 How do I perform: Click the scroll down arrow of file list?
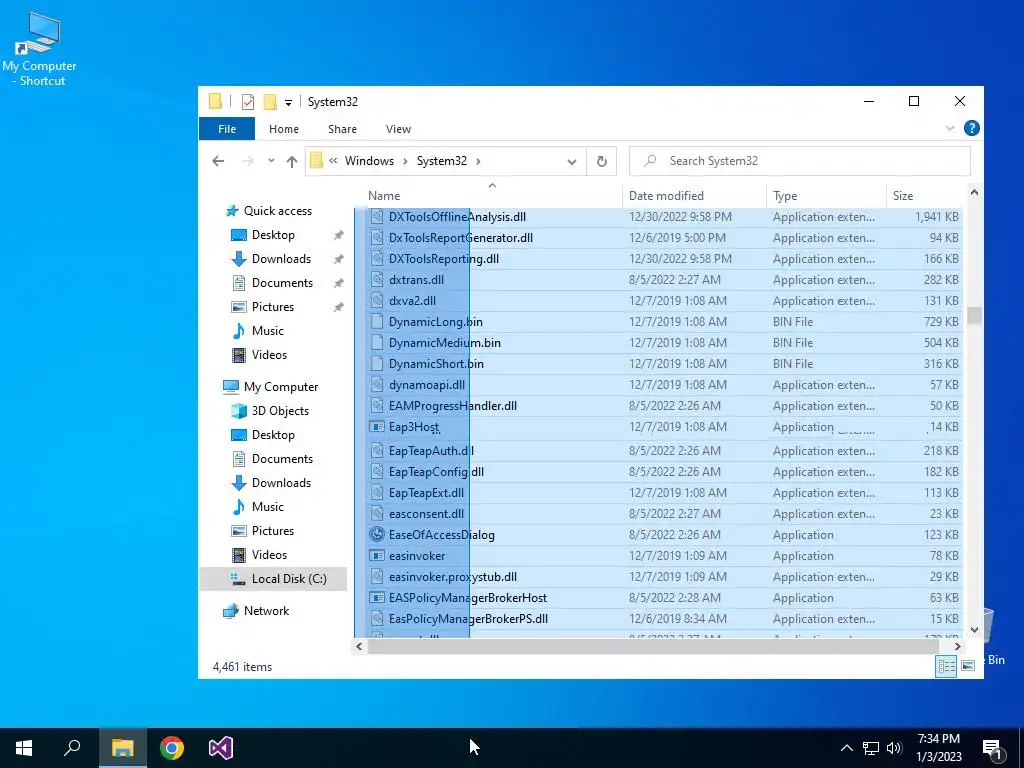coord(974,630)
